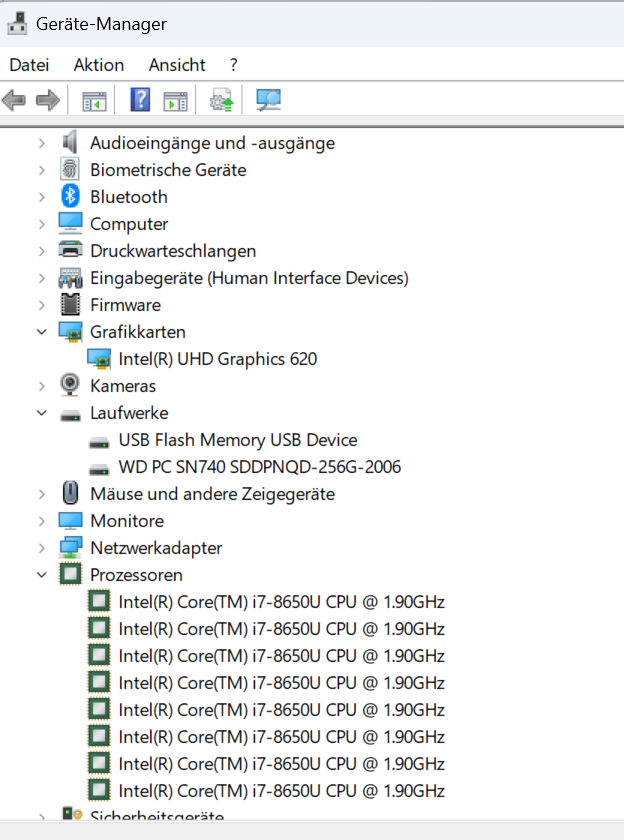Collapse the Laufwerke node
The height and width of the screenshot is (840, 624).
click(42, 412)
